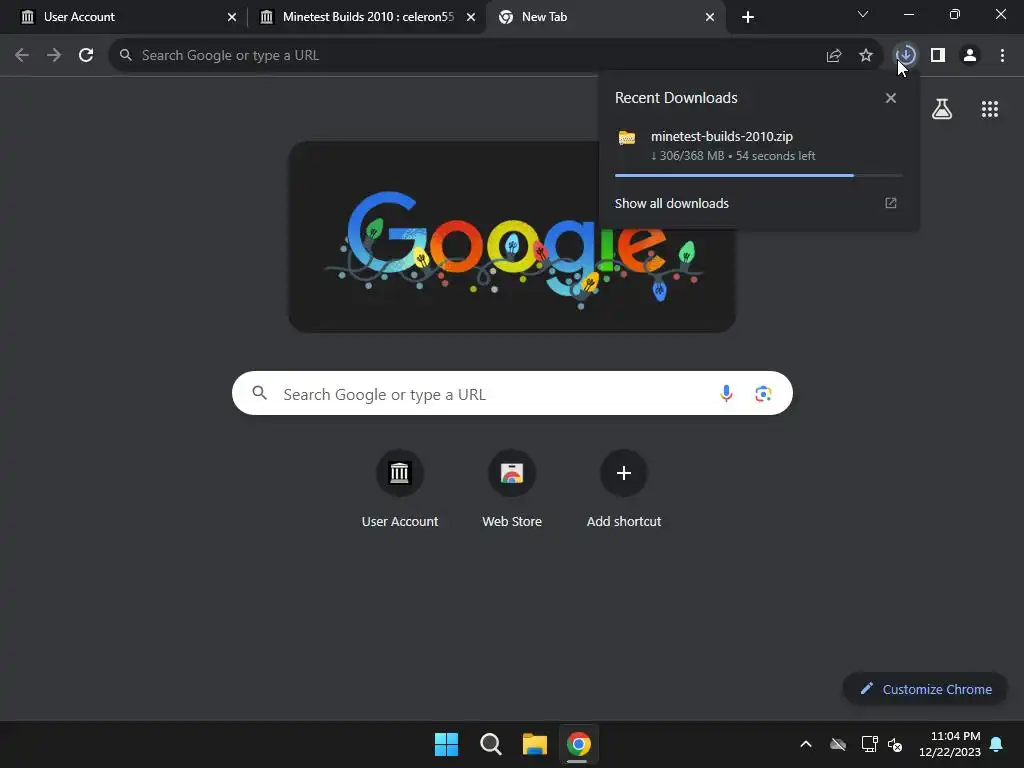This screenshot has height=768, width=1024.
Task: Open the Web Store shortcut tile
Action: click(x=512, y=488)
